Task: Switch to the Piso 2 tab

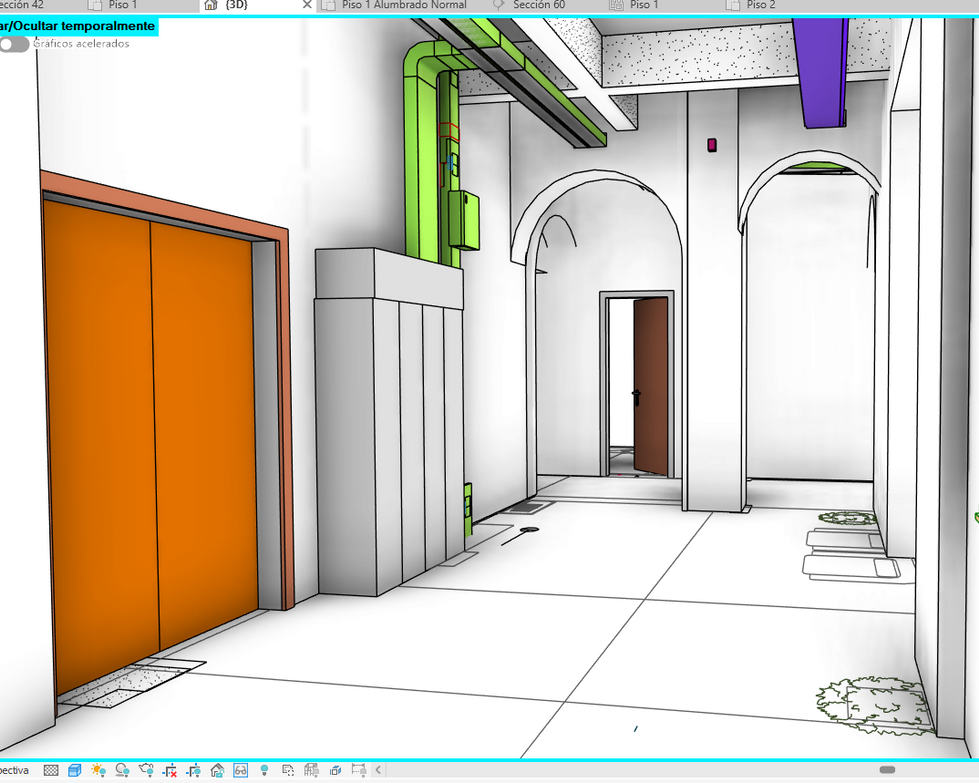Action: 760,5
